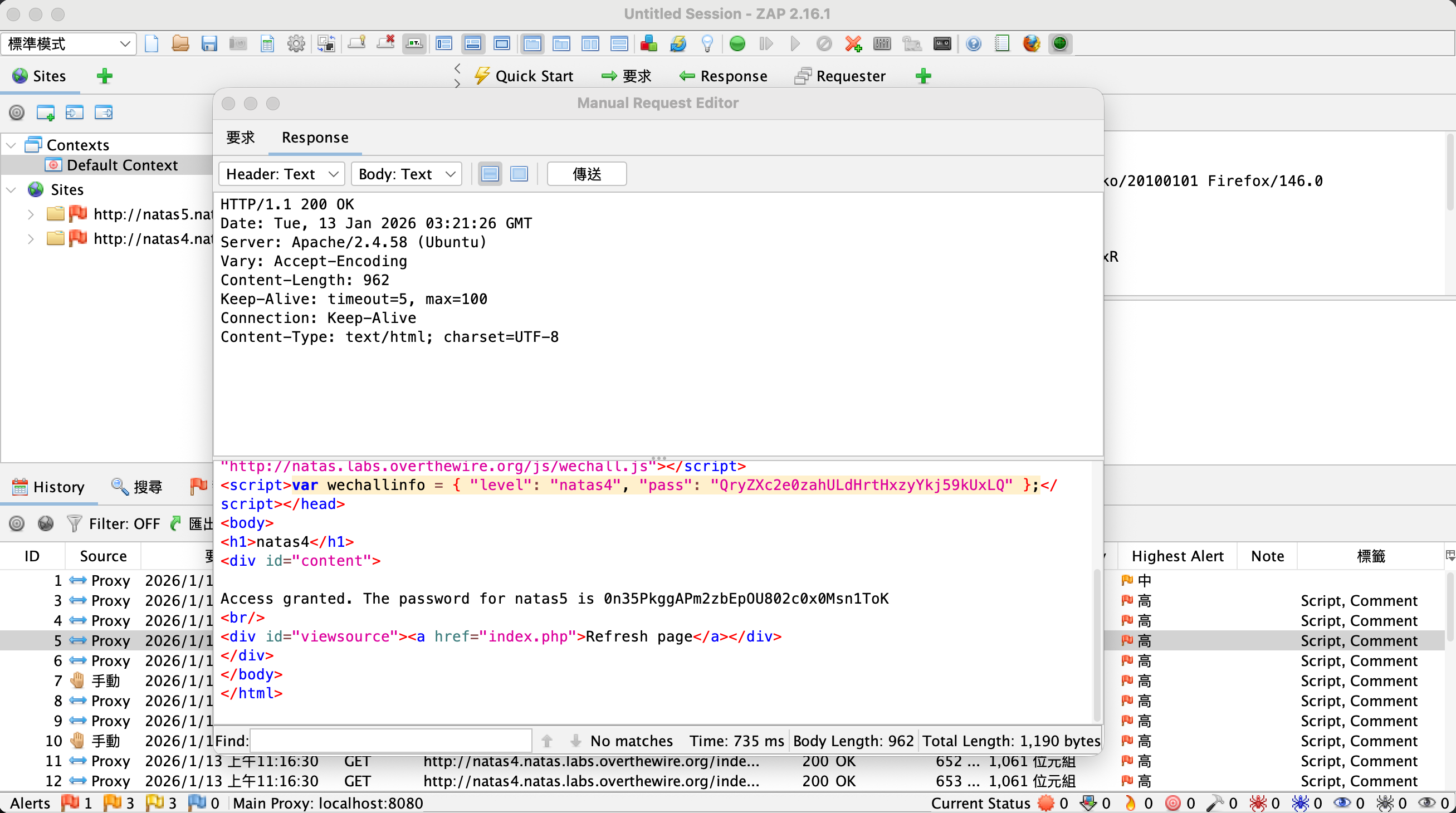Open the Requester tab

coord(840,76)
